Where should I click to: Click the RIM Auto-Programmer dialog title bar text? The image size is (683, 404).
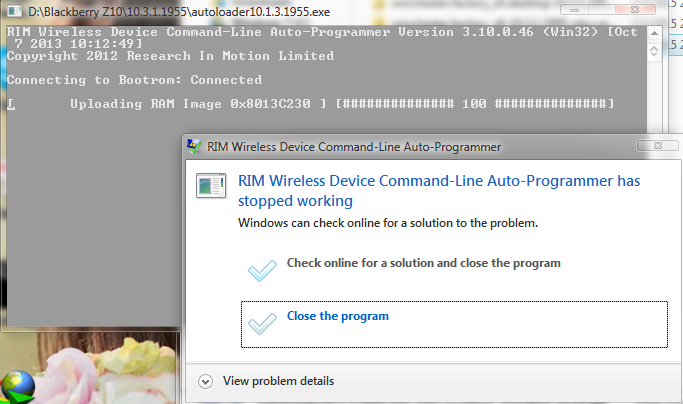click(x=354, y=146)
